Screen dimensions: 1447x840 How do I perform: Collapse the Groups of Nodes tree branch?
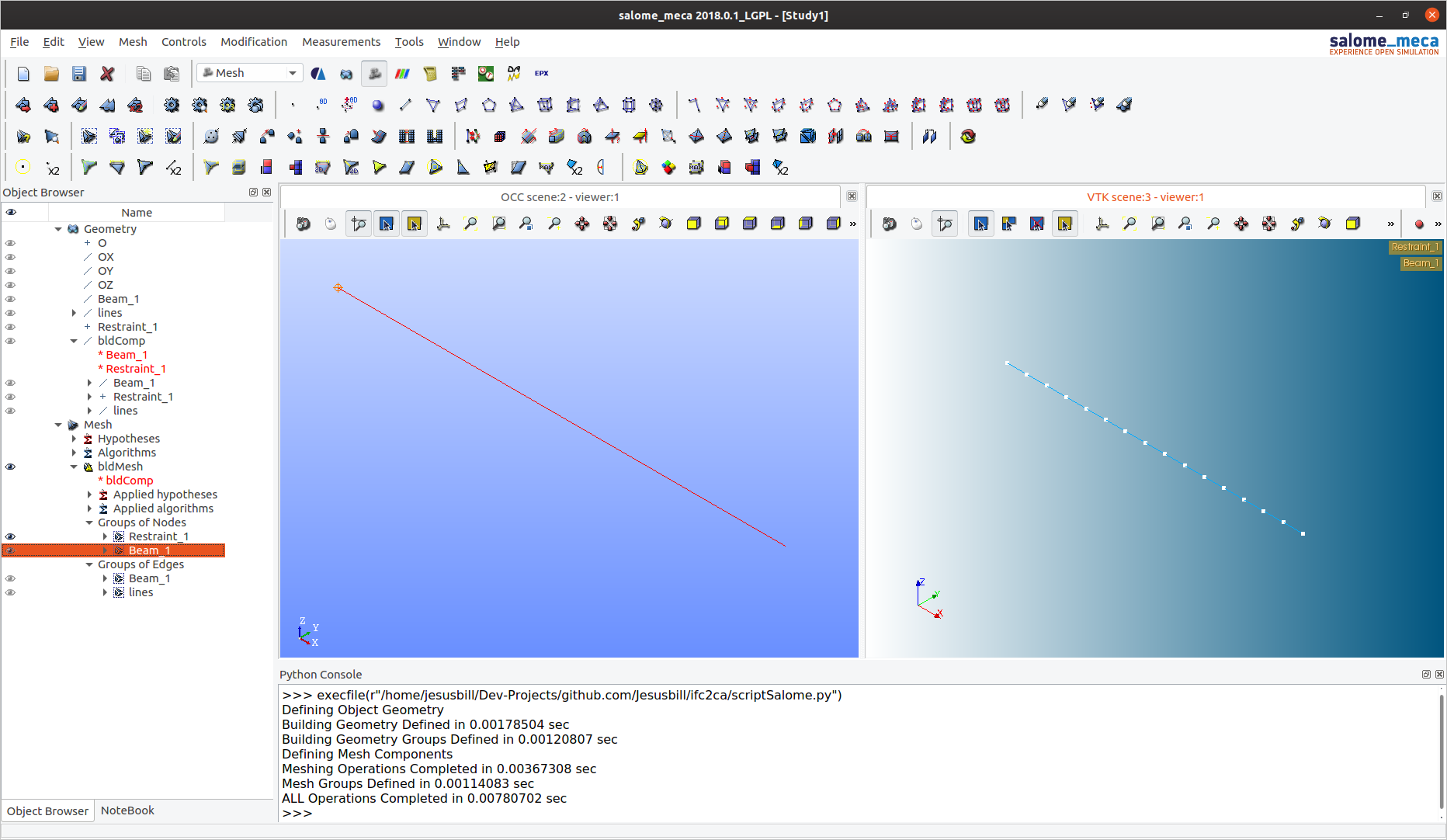click(x=91, y=522)
